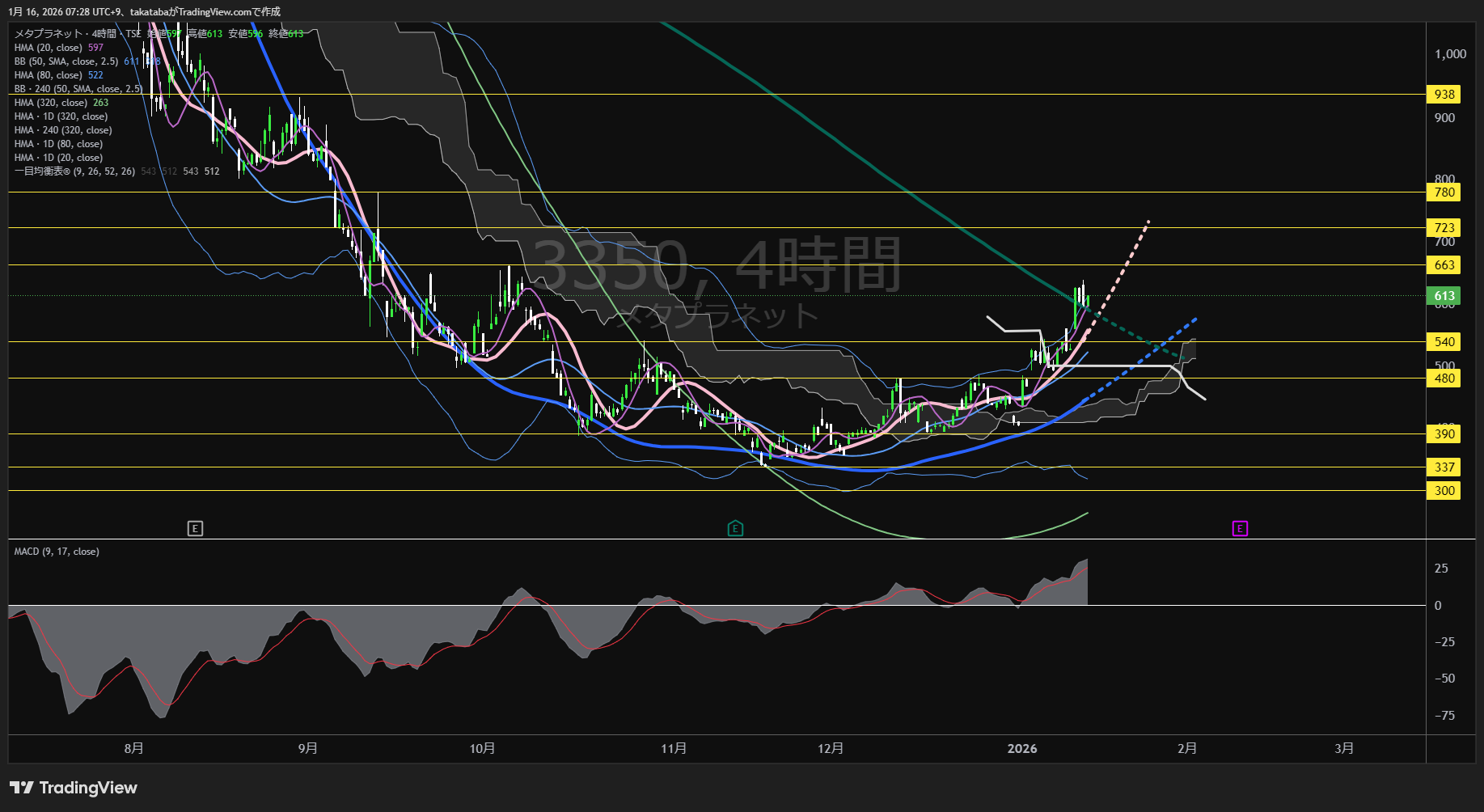Select the yellow 540 horizontal line label
Image resolution: width=1484 pixels, height=812 pixels.
tap(1444, 342)
